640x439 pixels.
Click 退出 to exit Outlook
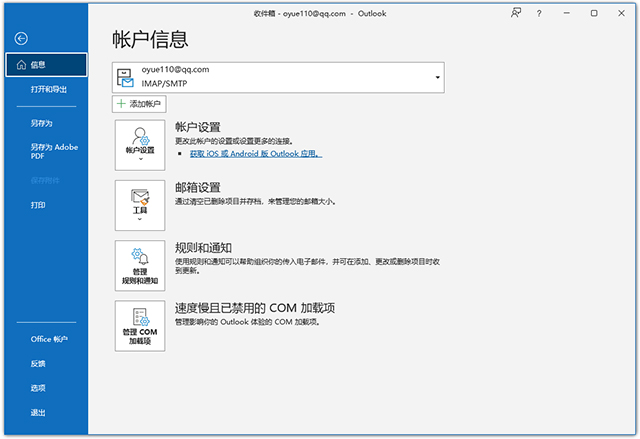(38, 412)
